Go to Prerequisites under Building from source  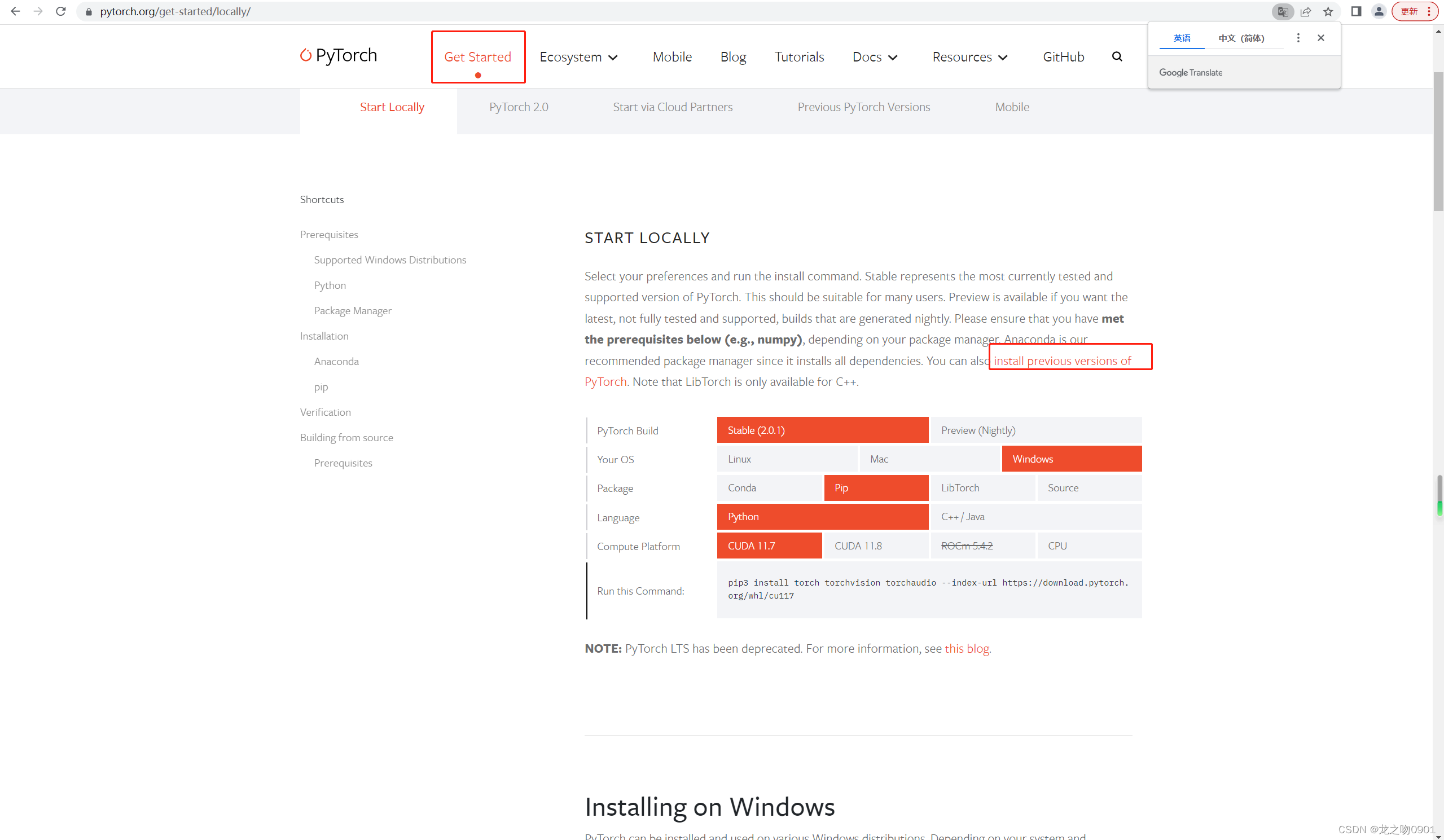pyautogui.click(x=343, y=463)
